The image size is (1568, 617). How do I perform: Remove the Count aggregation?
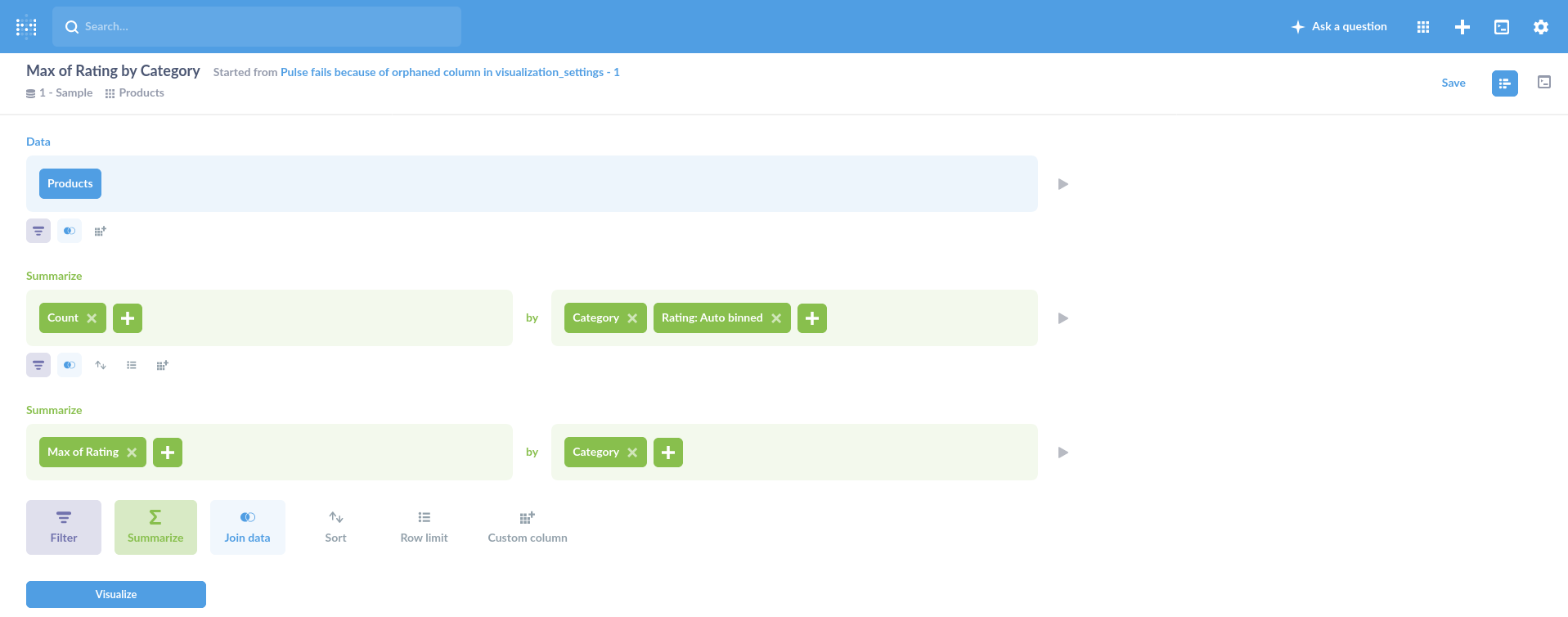point(92,318)
